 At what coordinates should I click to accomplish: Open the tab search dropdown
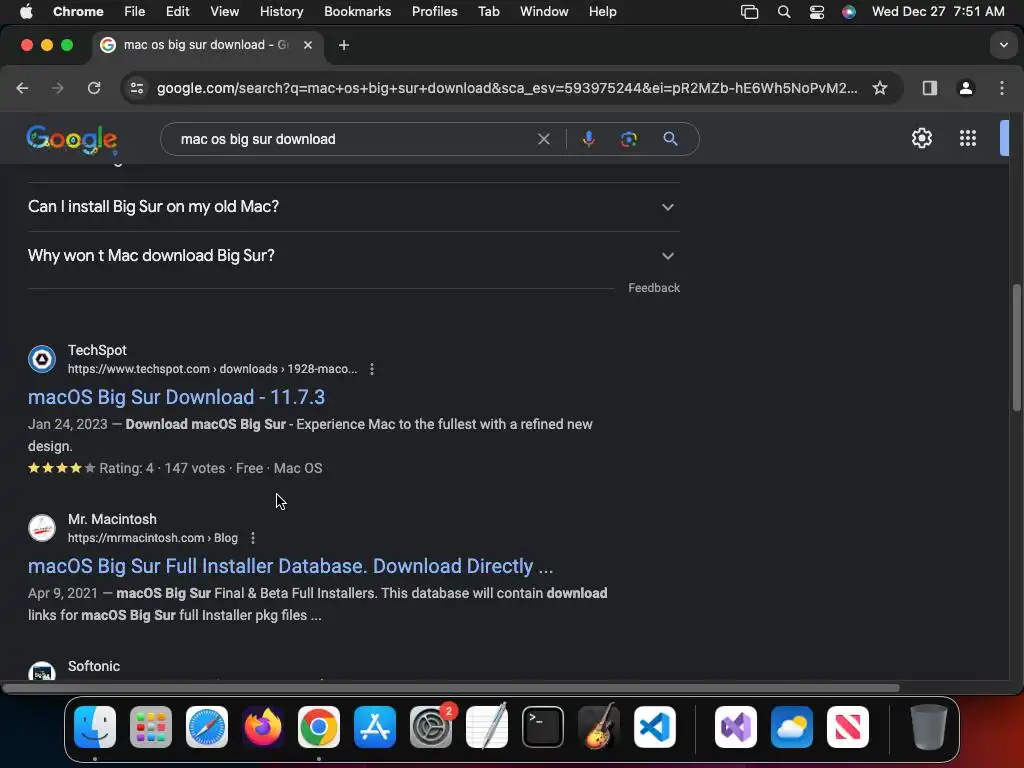point(1003,45)
